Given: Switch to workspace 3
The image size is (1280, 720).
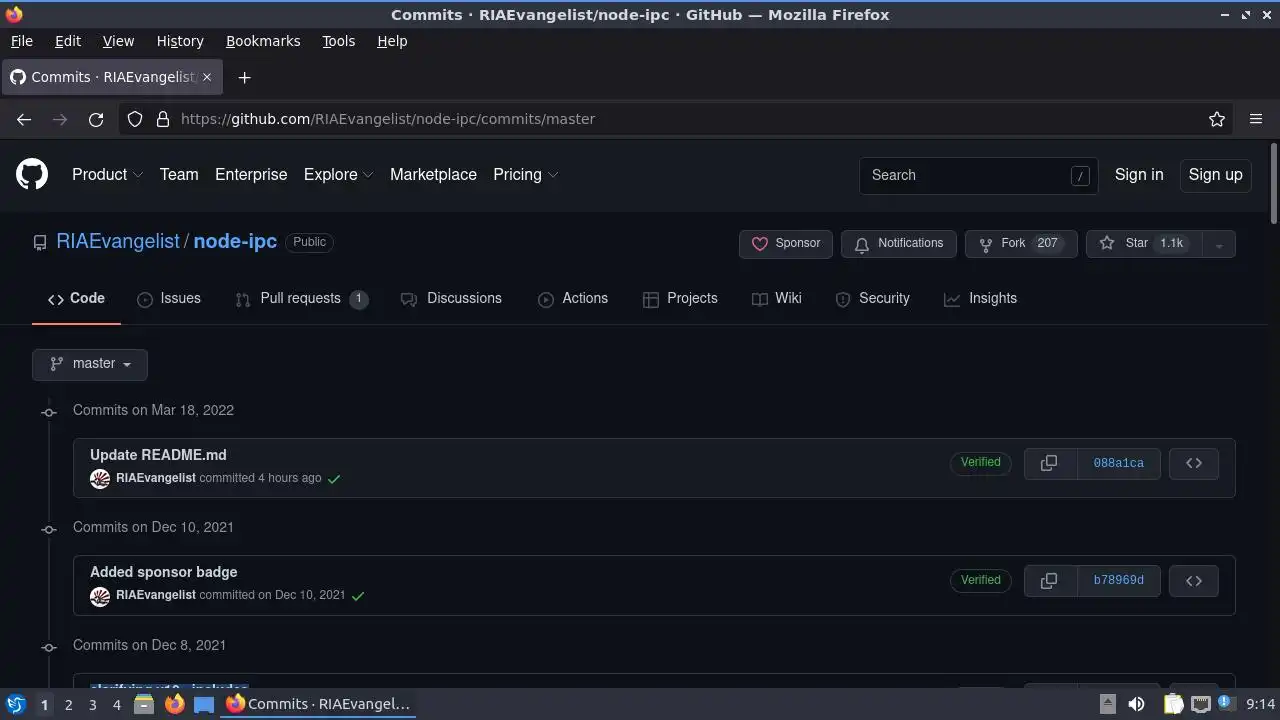Looking at the screenshot, I should pyautogui.click(x=92, y=704).
